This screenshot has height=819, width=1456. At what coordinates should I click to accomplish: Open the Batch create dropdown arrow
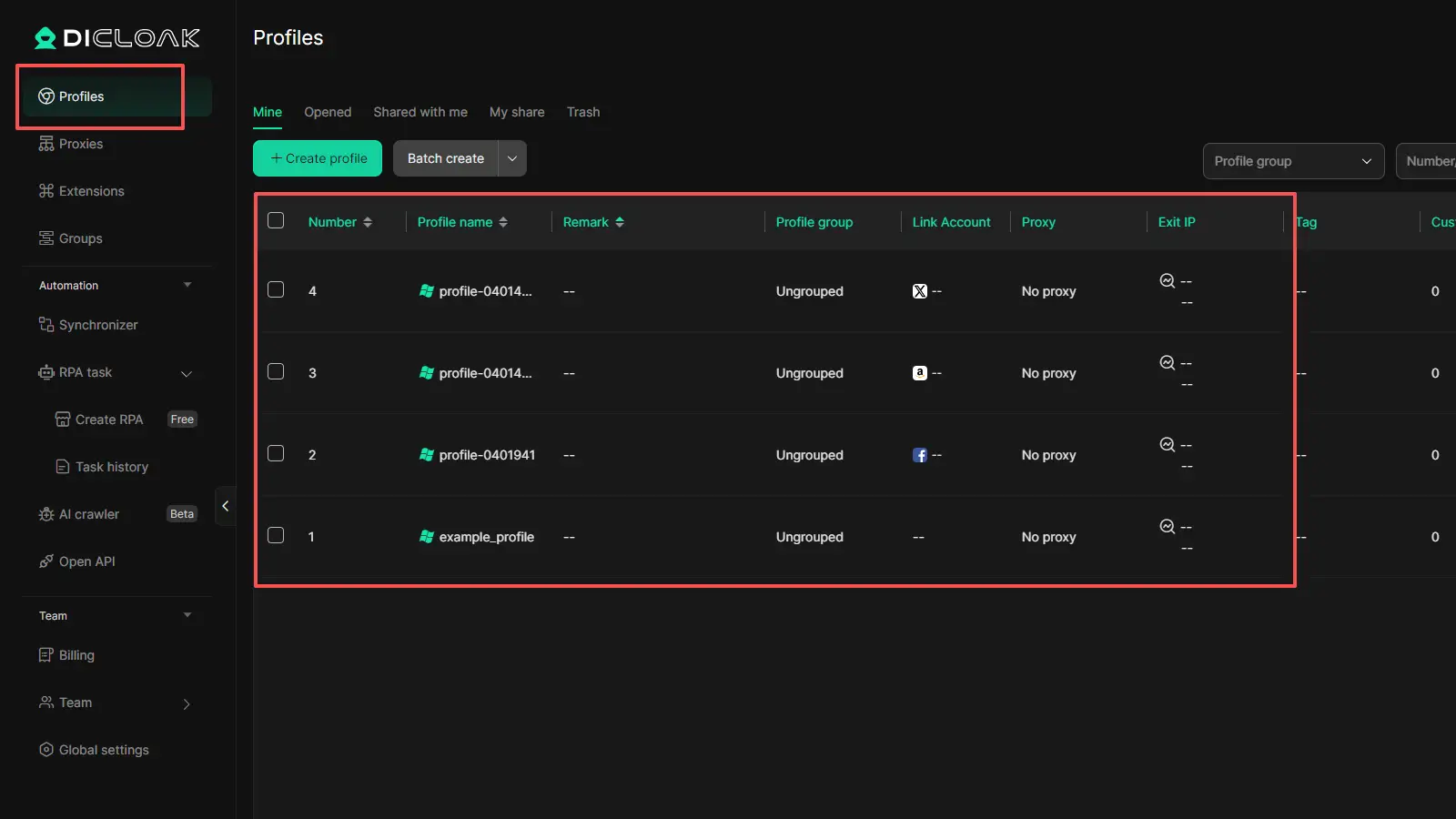tap(512, 158)
